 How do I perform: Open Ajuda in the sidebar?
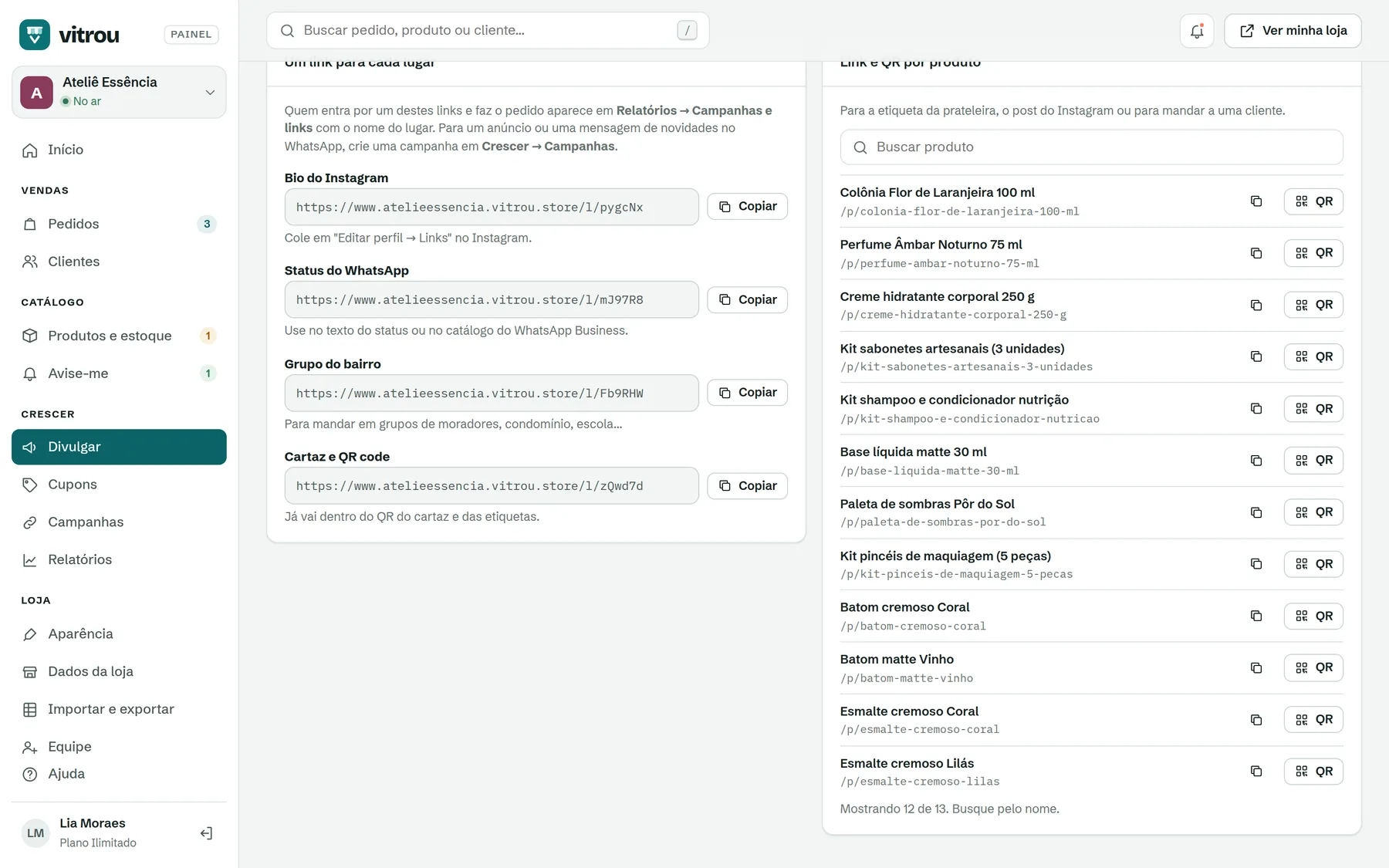[x=119, y=774]
